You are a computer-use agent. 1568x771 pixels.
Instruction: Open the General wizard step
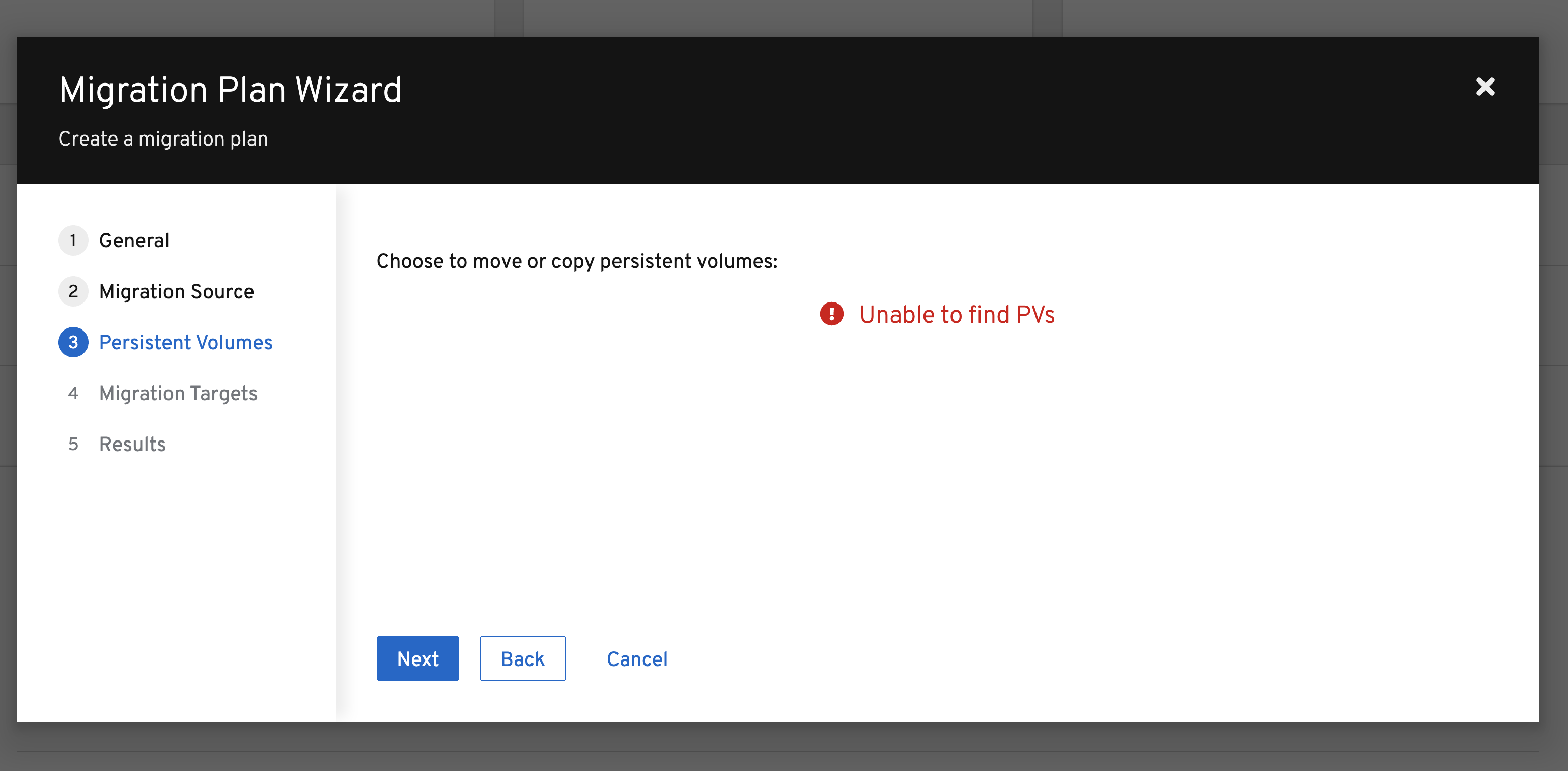pos(134,240)
